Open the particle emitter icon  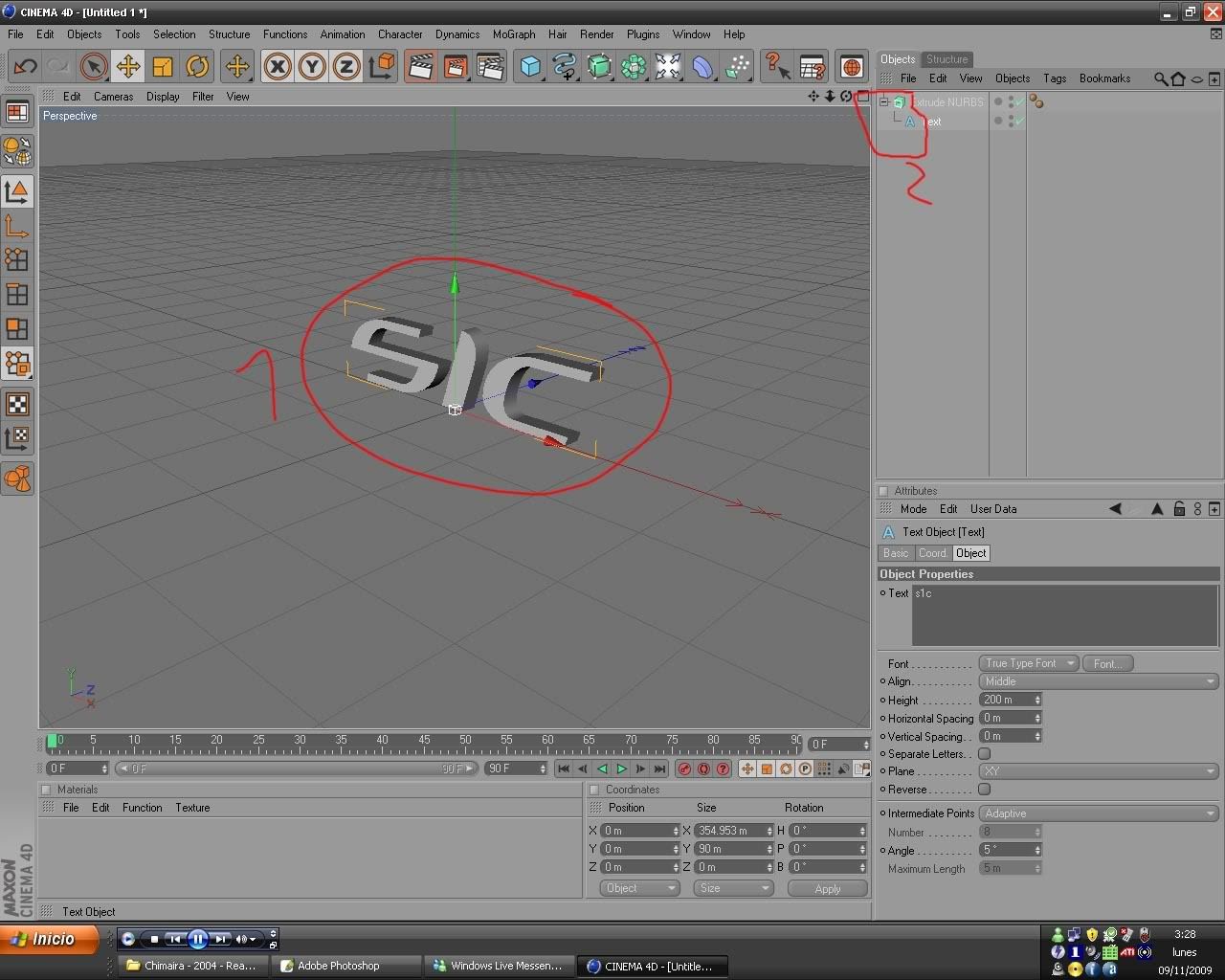(x=737, y=66)
